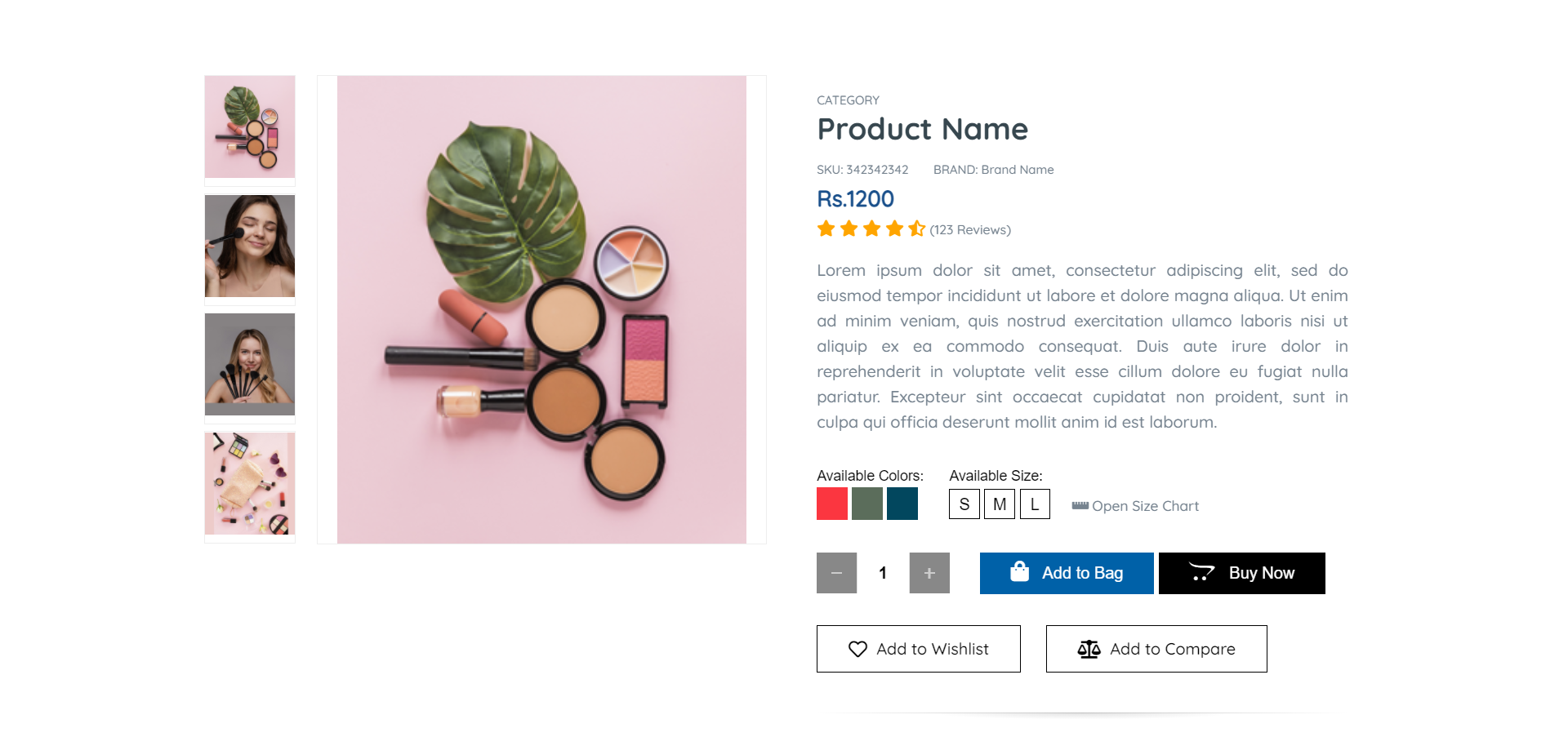Image resolution: width=1568 pixels, height=737 pixels.
Task: View the makeup flat-lay leaf thumbnail
Action: point(250,127)
